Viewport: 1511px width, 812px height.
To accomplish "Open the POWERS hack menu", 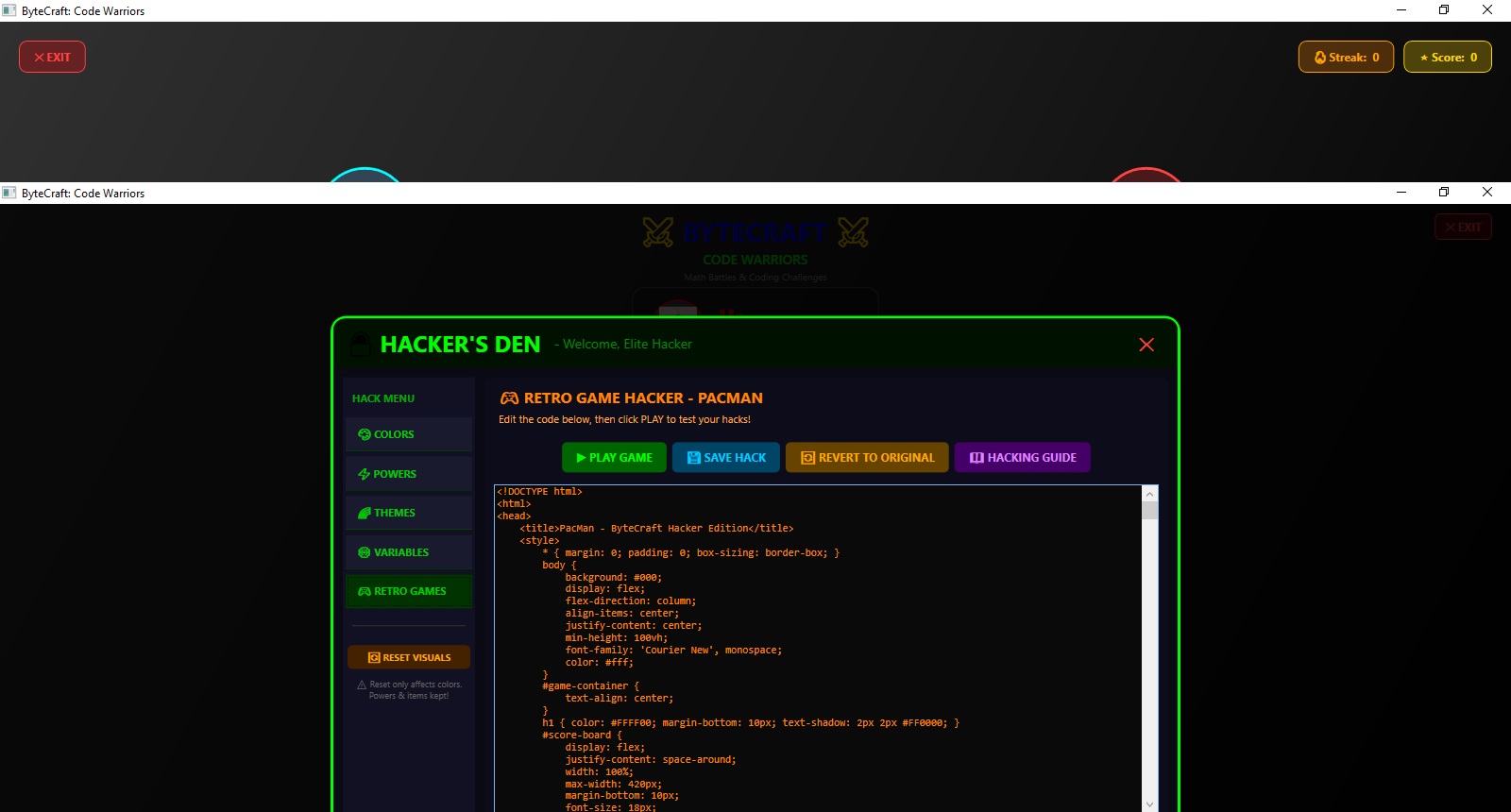I will (x=409, y=474).
